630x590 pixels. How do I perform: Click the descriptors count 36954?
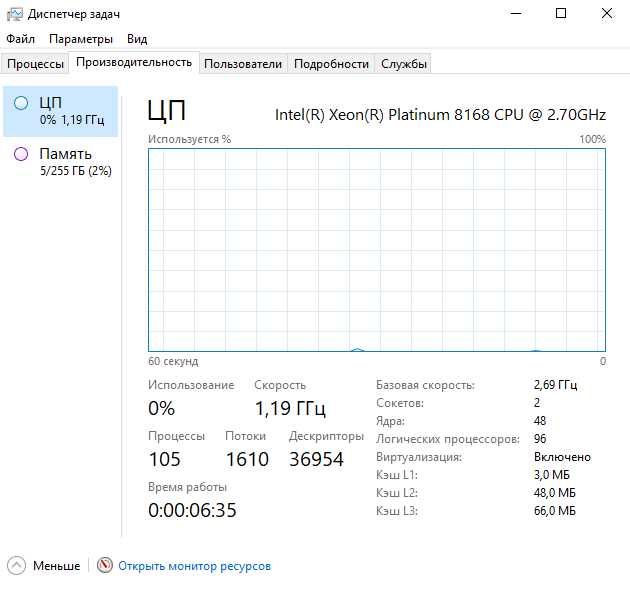(x=317, y=459)
